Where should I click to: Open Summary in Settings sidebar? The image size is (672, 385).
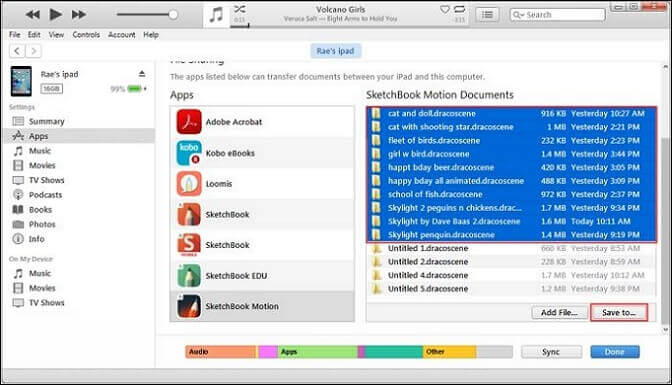(x=46, y=121)
